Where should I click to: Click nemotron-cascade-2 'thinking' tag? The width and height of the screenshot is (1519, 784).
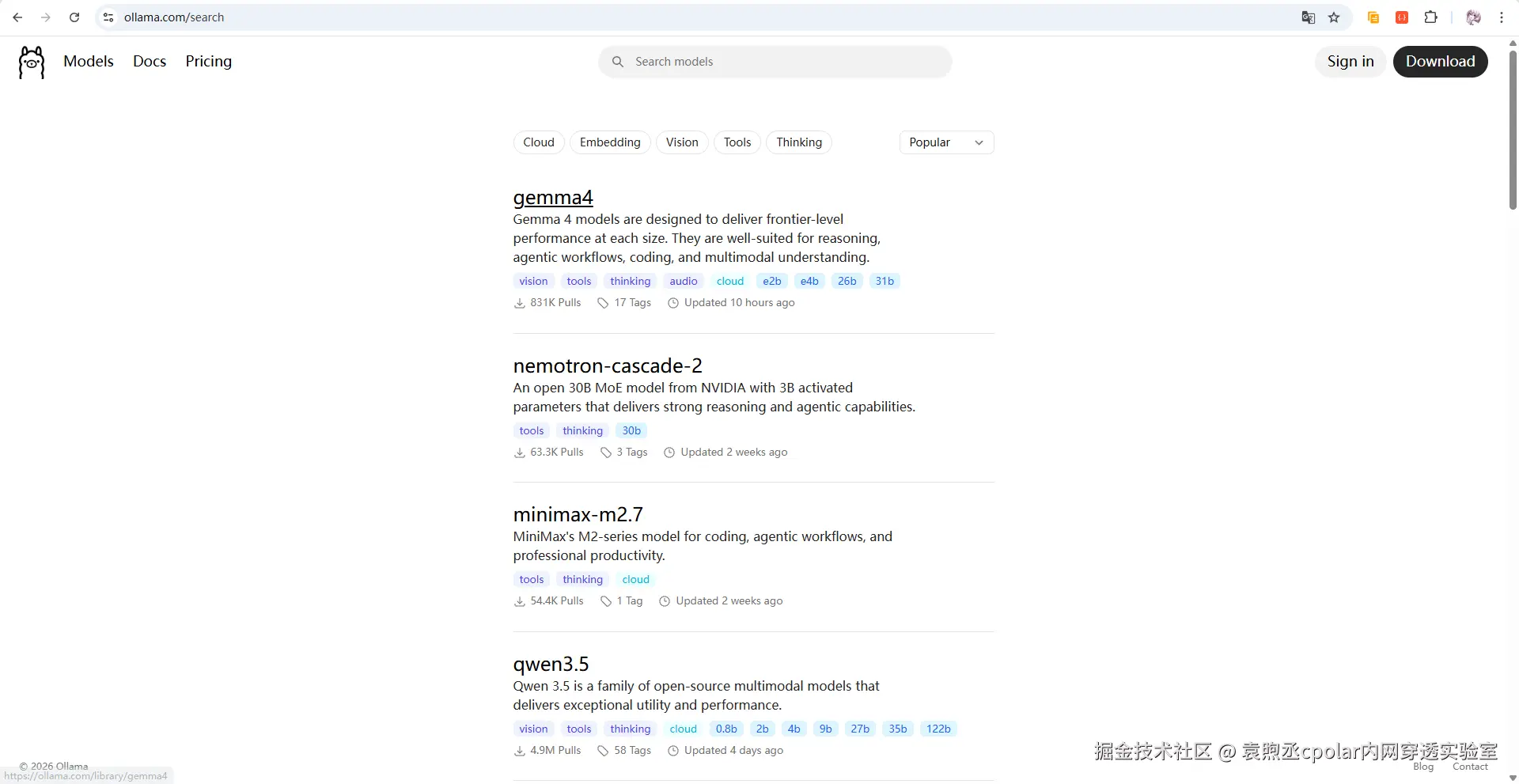coord(583,430)
